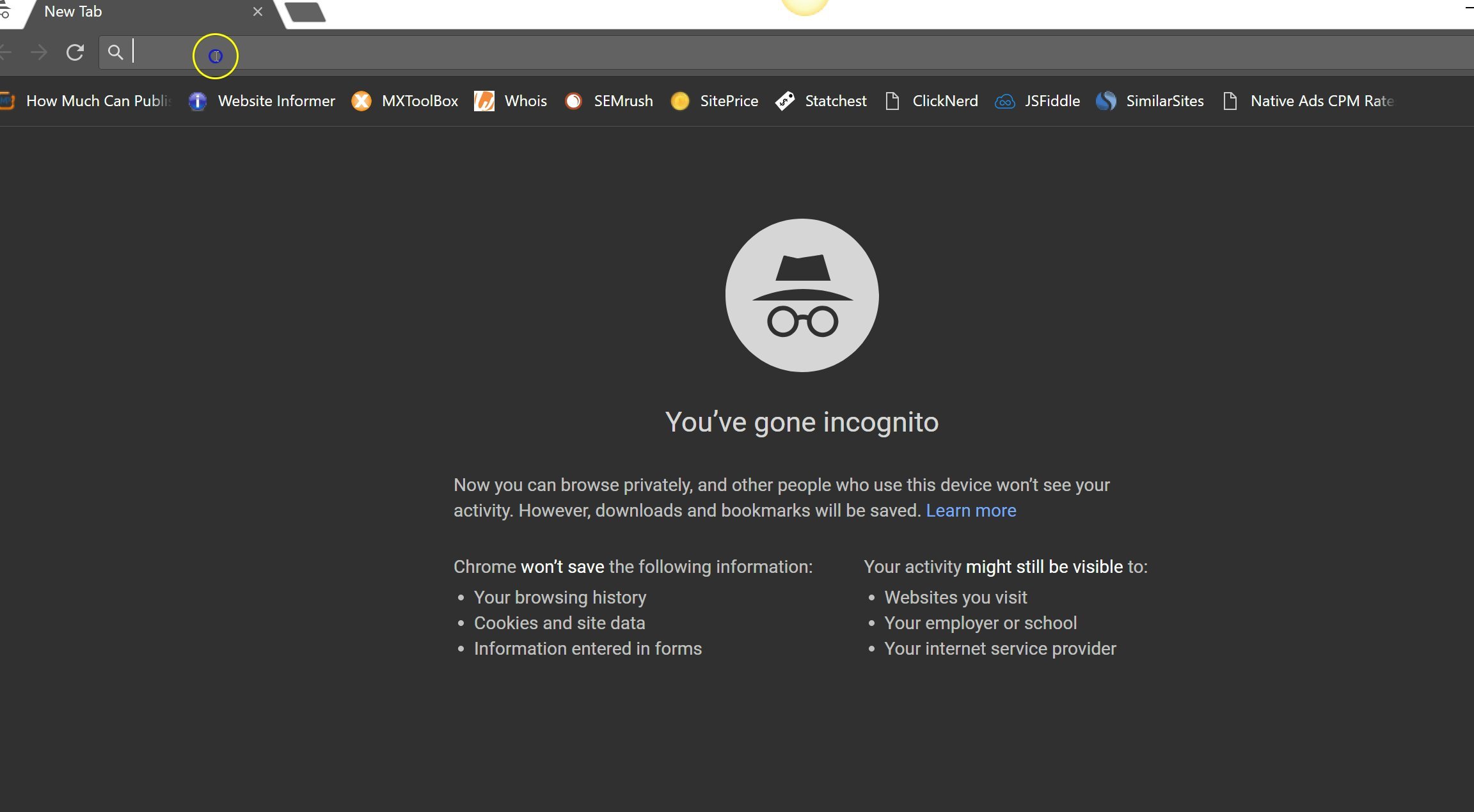This screenshot has height=812, width=1474.
Task: Open the Whois bookmark
Action: click(x=511, y=101)
